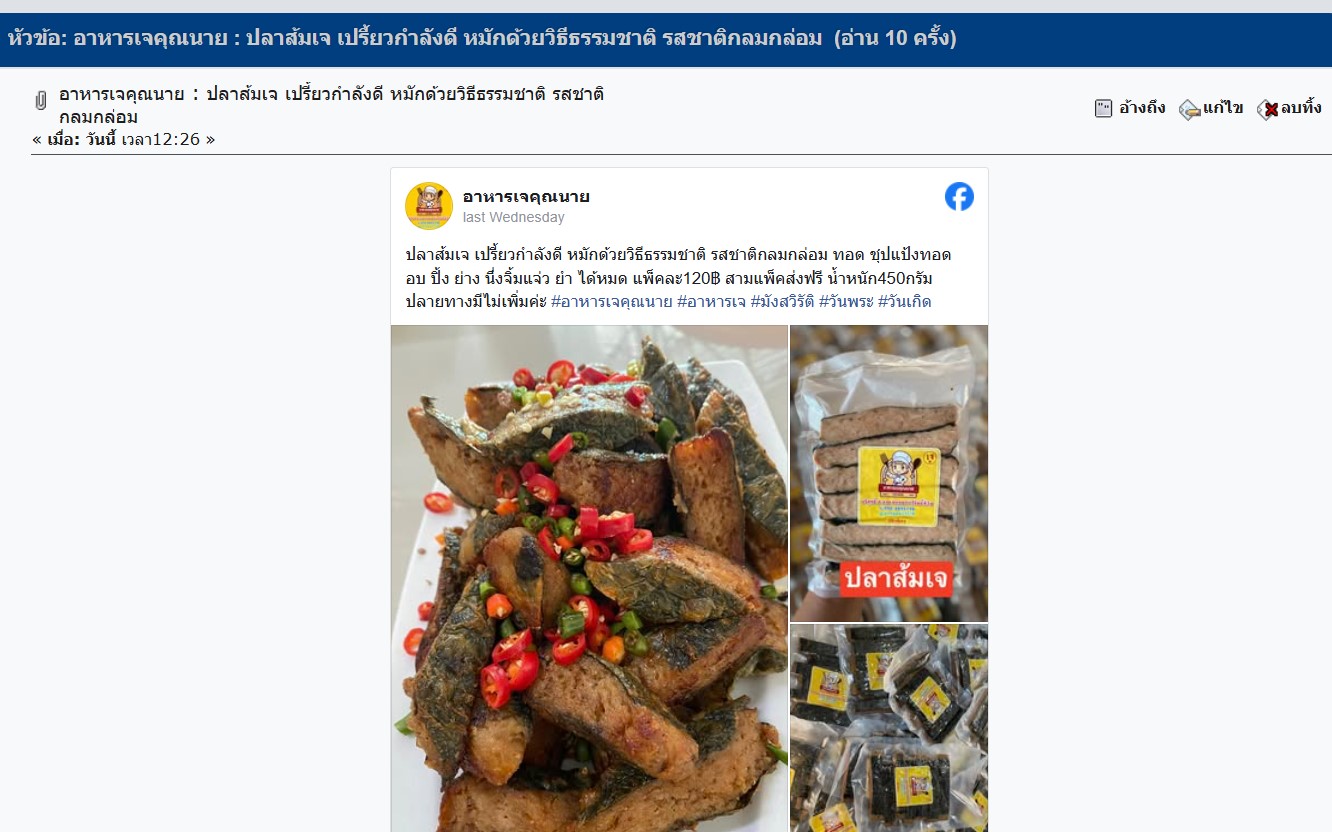Click the แก้ไข edit pencil icon

[1189, 109]
